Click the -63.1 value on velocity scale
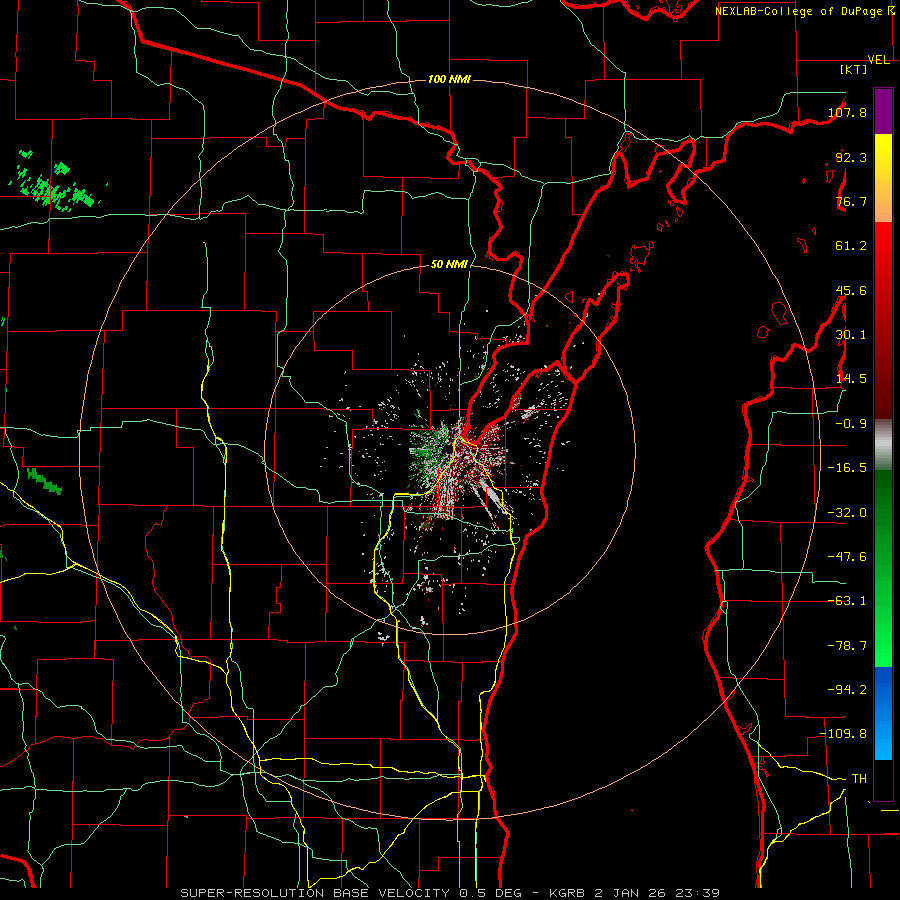This screenshot has width=900, height=900. tap(847, 601)
